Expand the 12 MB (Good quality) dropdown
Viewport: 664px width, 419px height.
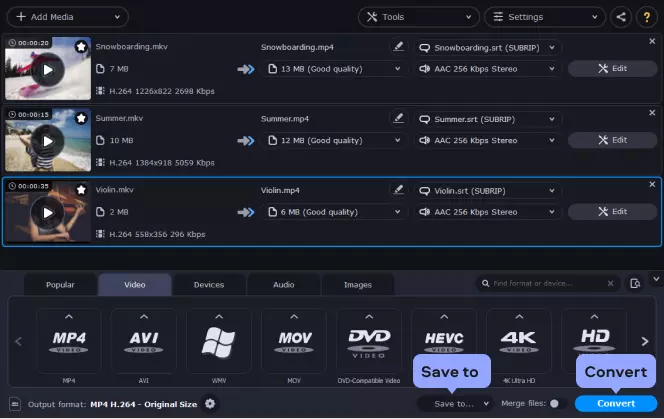pyautogui.click(x=335, y=140)
